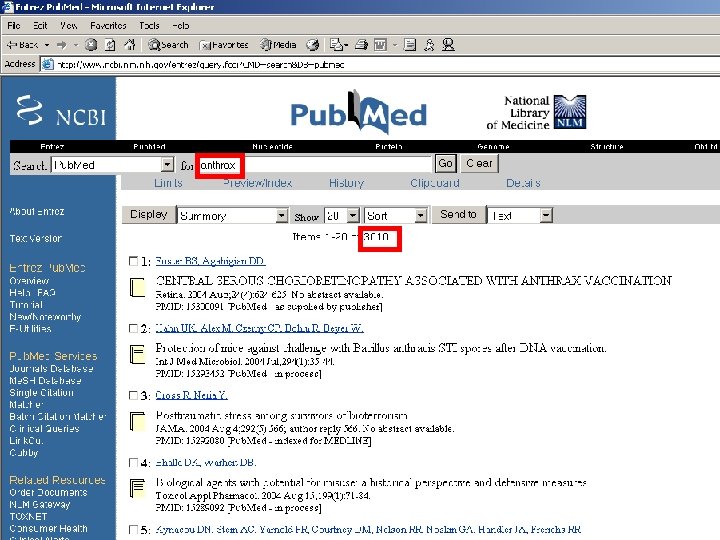Click the Send to button
The image size is (720, 540).
tap(458, 214)
